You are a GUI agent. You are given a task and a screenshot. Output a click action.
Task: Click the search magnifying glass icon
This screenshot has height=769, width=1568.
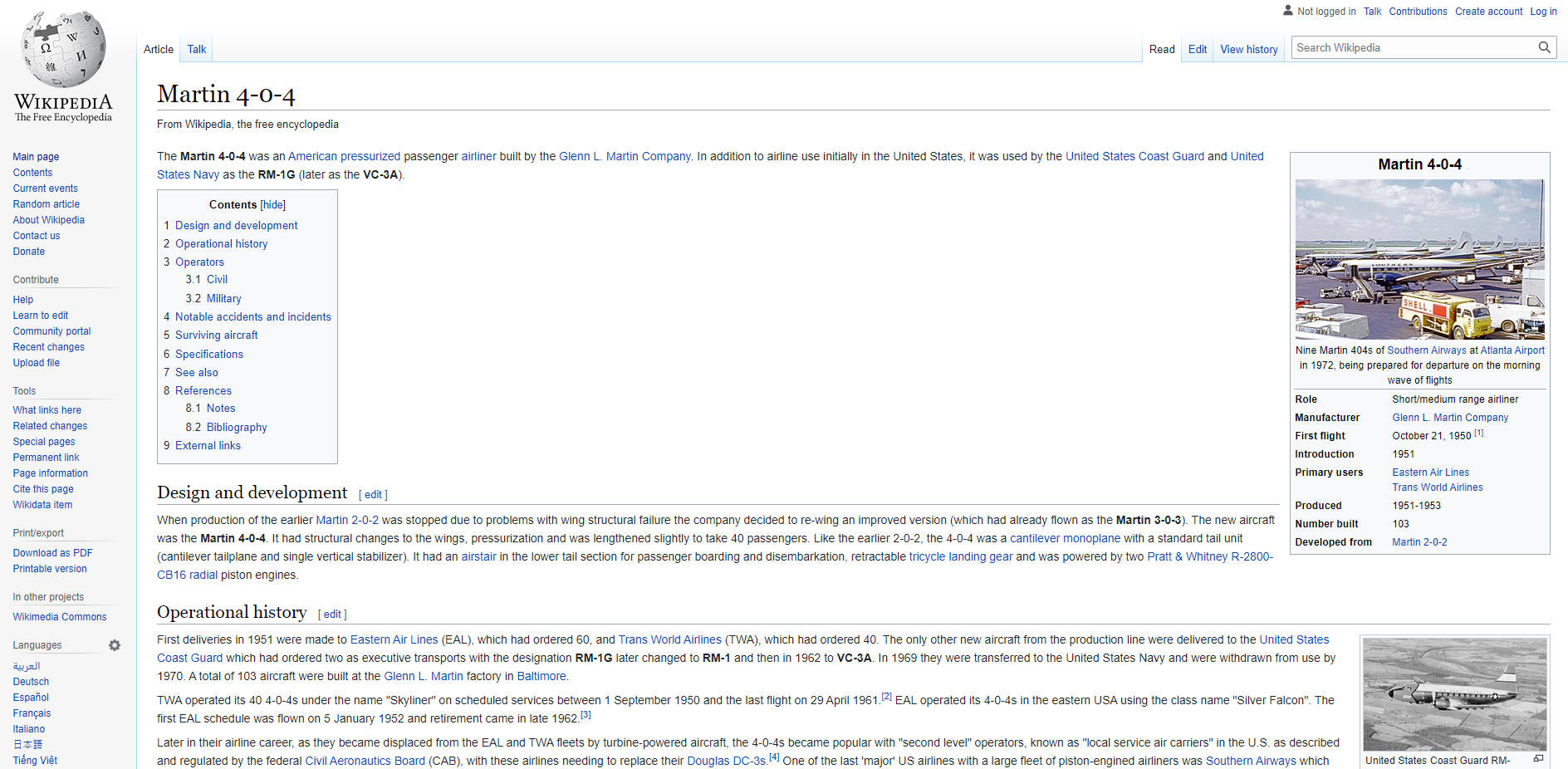1544,47
